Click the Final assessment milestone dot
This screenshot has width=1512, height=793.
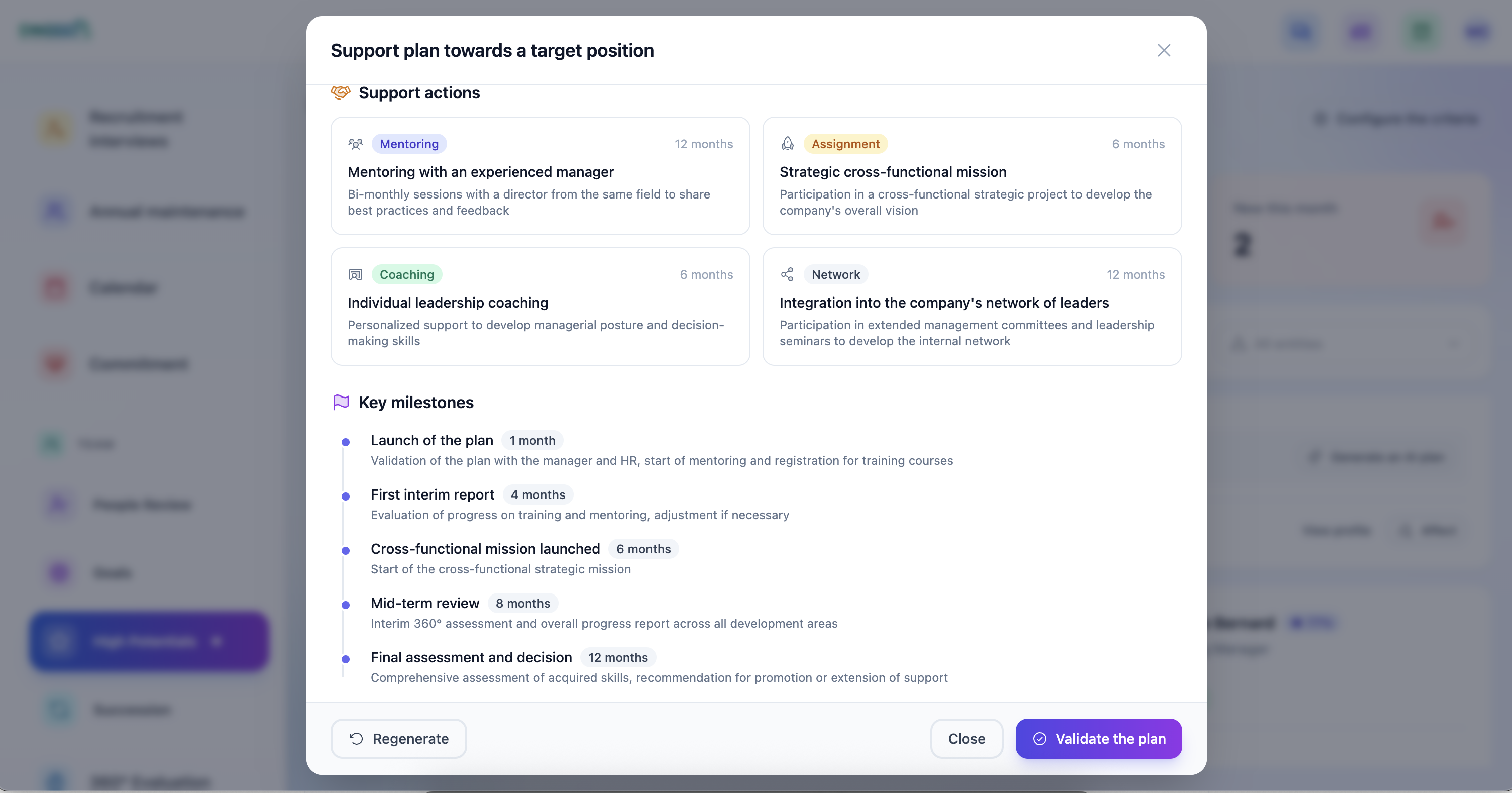point(346,659)
